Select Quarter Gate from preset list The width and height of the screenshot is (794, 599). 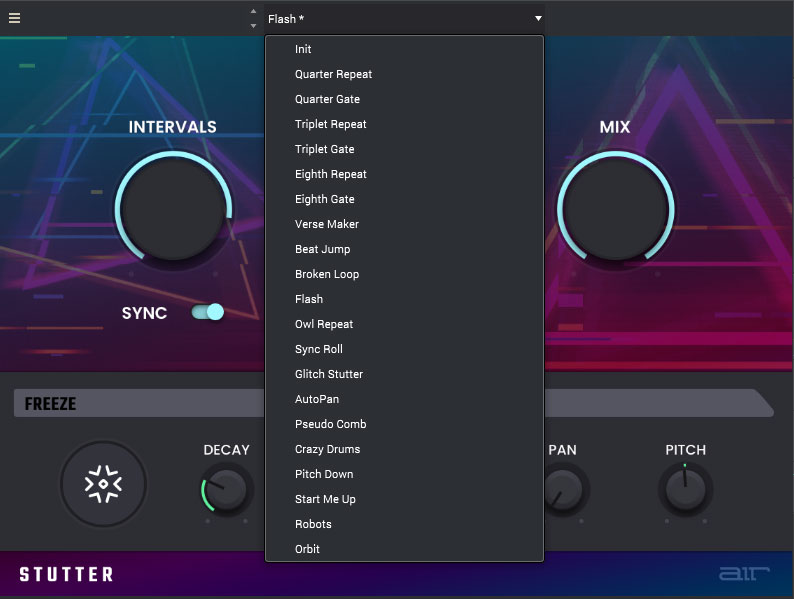tap(404, 99)
